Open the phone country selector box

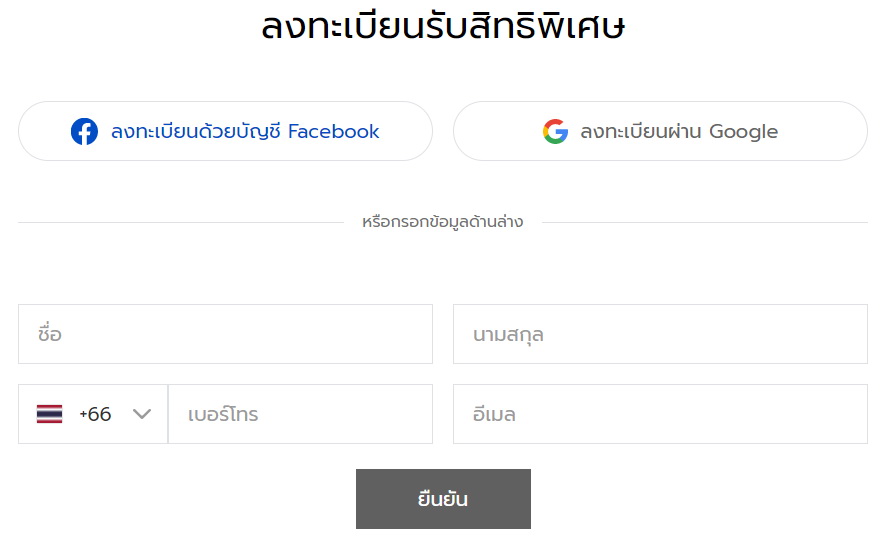pyautogui.click(x=93, y=414)
